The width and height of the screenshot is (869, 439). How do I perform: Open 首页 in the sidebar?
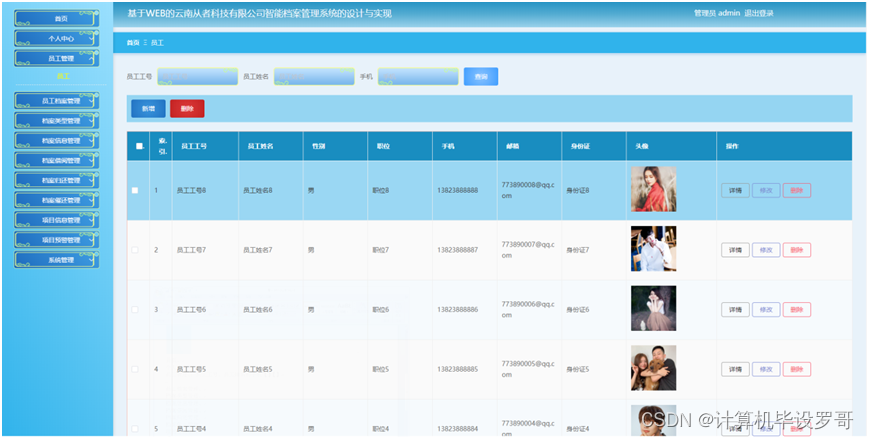(57, 18)
